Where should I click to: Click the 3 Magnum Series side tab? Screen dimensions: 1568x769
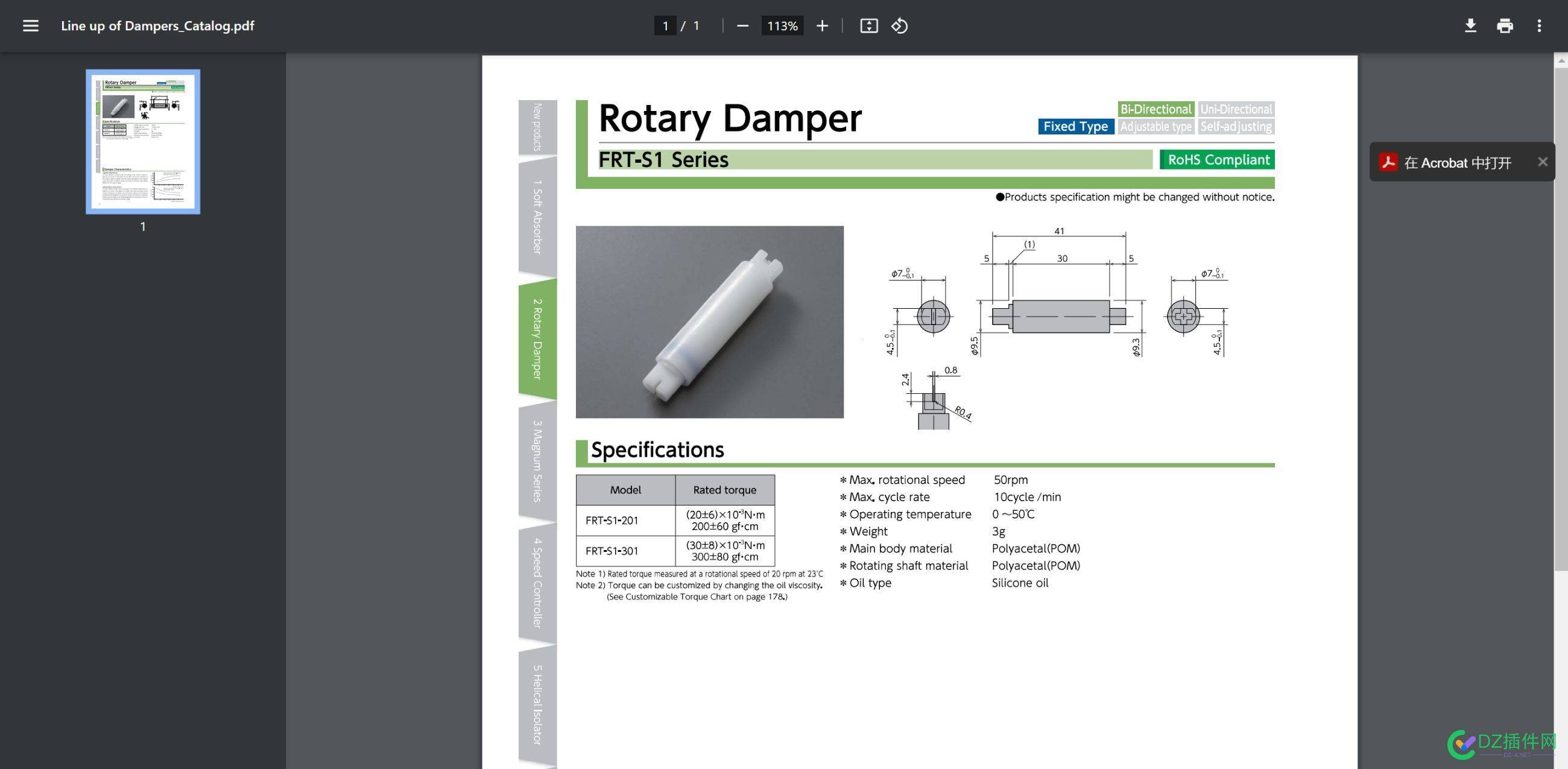[537, 460]
